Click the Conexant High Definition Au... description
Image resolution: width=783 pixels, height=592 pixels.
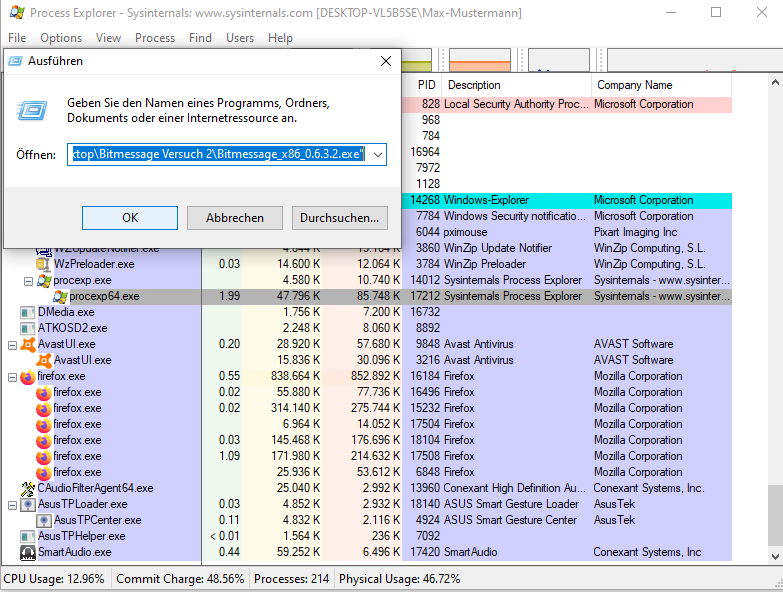tap(514, 488)
